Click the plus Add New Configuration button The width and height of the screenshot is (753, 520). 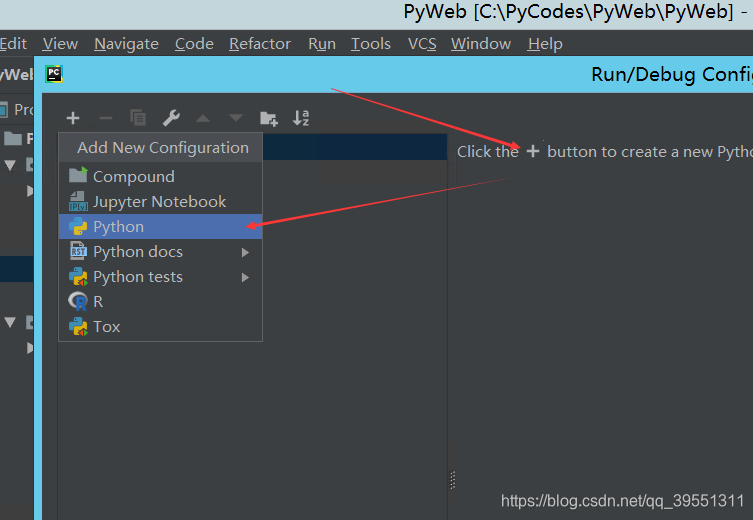pyautogui.click(x=73, y=118)
